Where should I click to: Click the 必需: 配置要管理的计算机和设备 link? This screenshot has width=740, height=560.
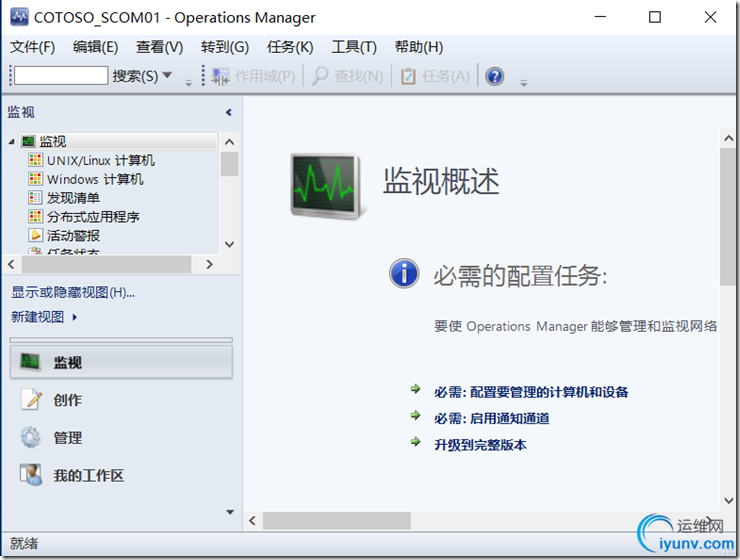coord(531,392)
